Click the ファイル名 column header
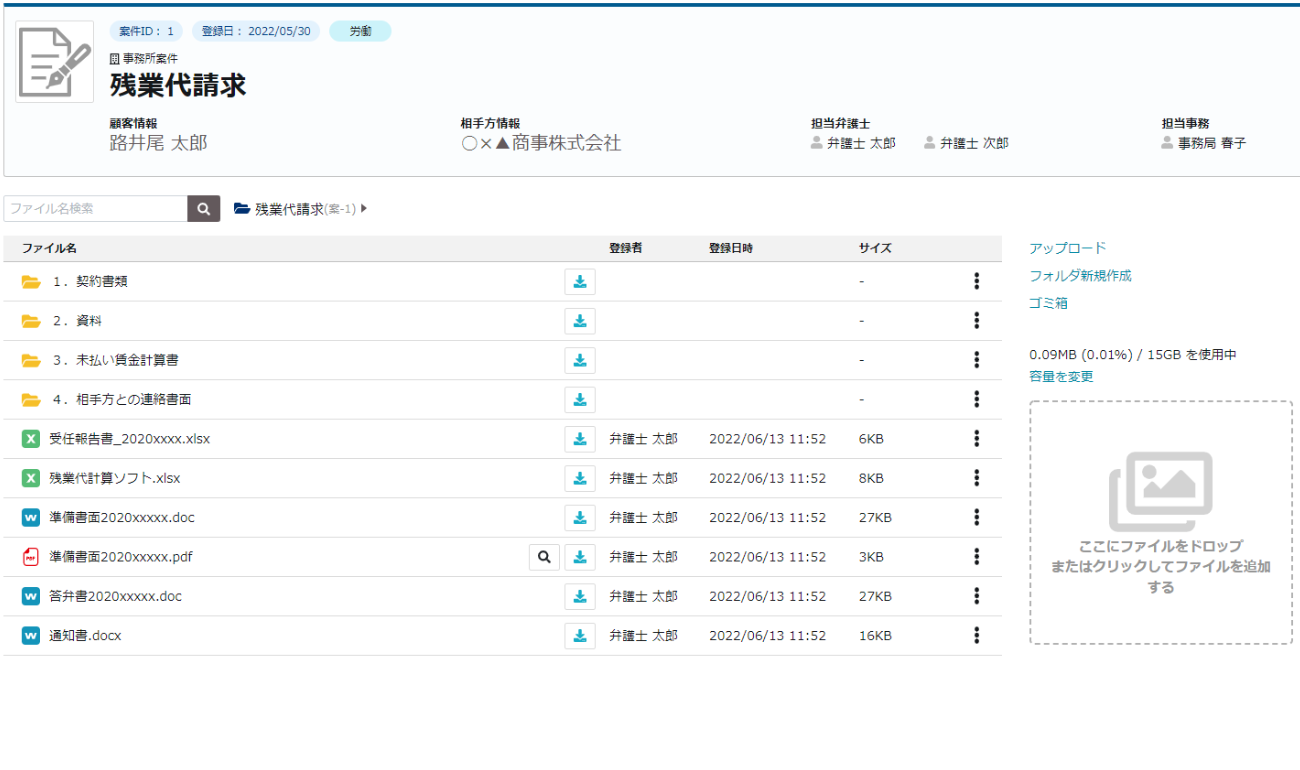The width and height of the screenshot is (1300, 770). [50, 248]
